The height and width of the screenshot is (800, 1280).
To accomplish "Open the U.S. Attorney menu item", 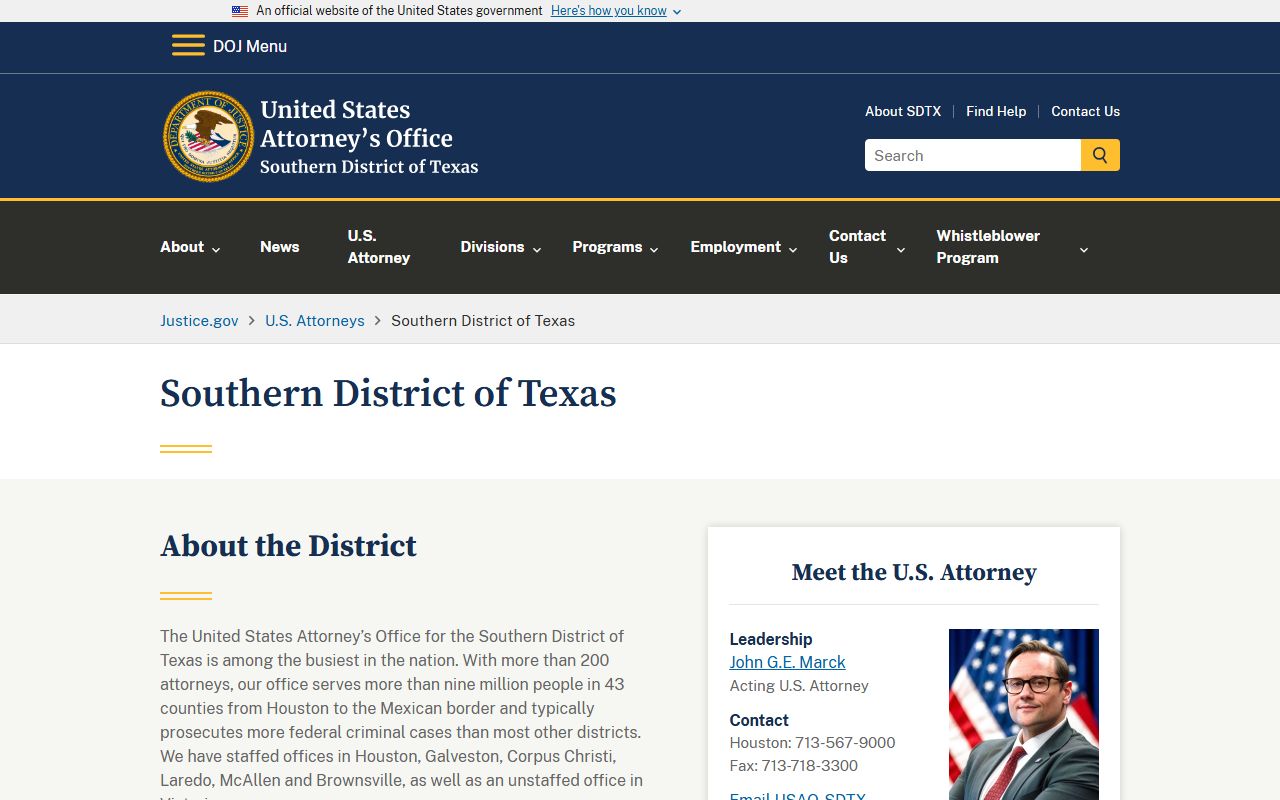I will pos(379,247).
